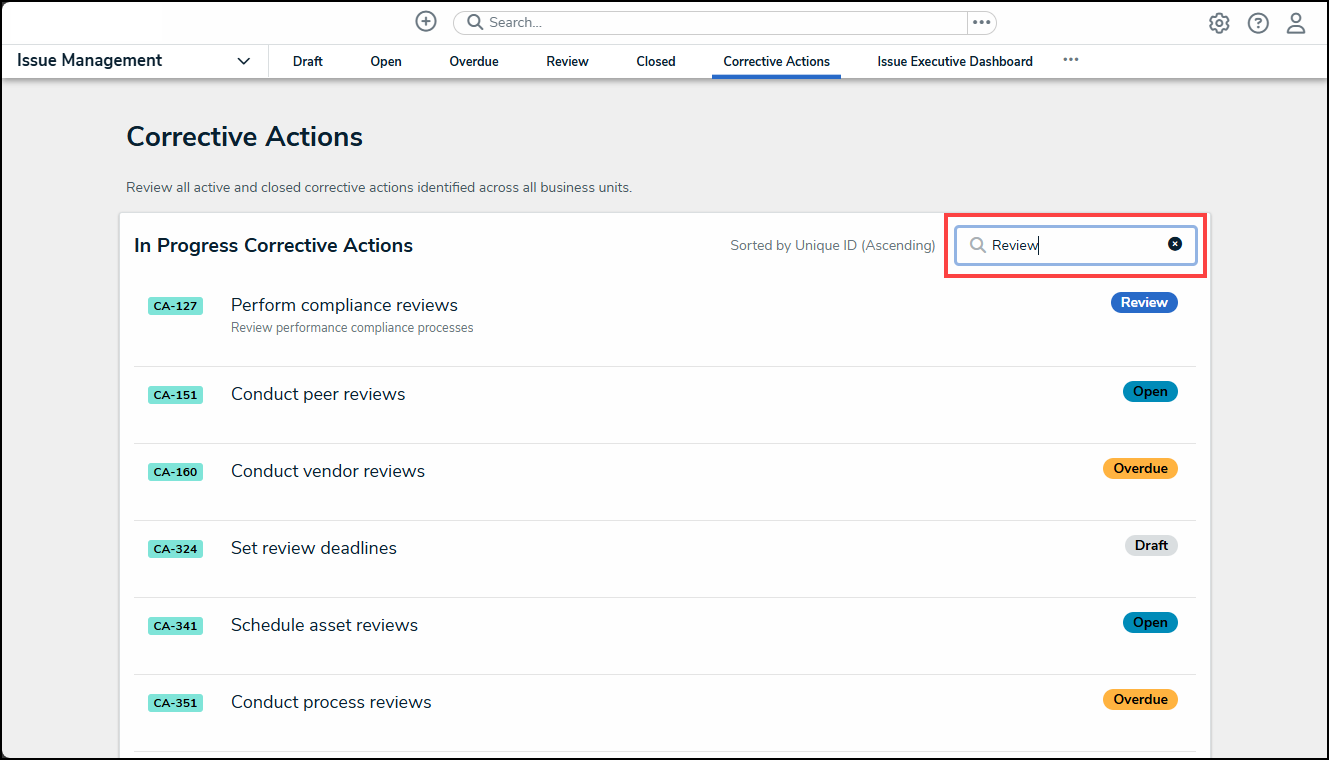Click the Sorted by Unique ID label

(832, 245)
